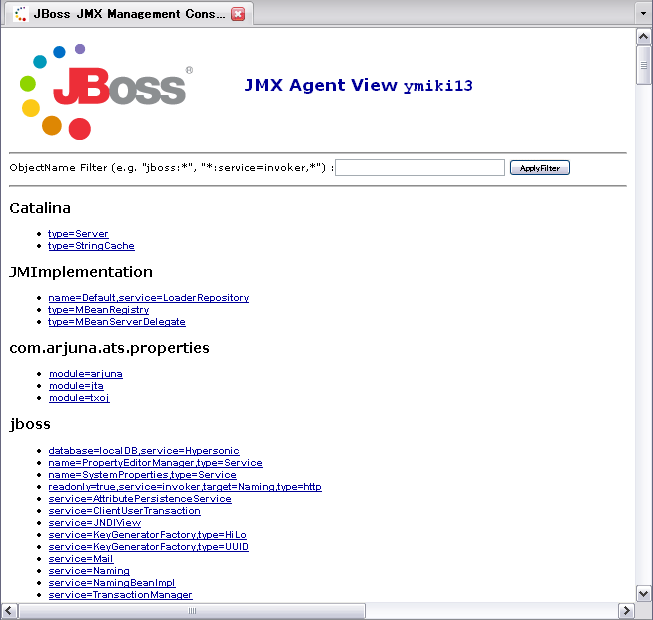The height and width of the screenshot is (620, 653).
Task: Open the service=NamingBeanImpl link
Action: point(112,583)
